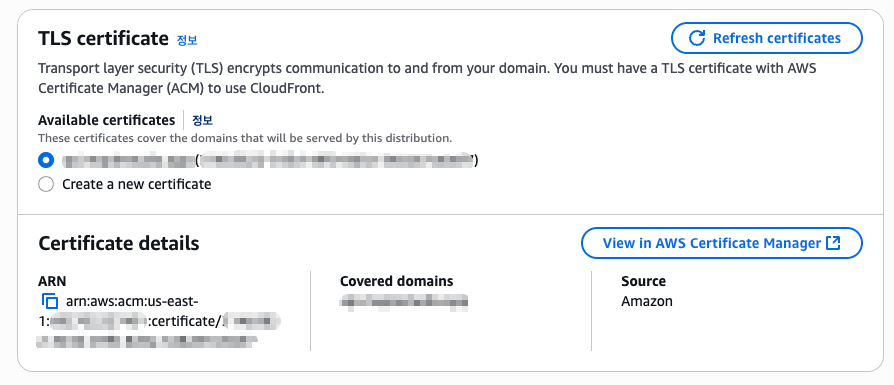Open the 정보 link beside Available certificates
Image resolution: width=894 pixels, height=385 pixels.
pos(202,120)
